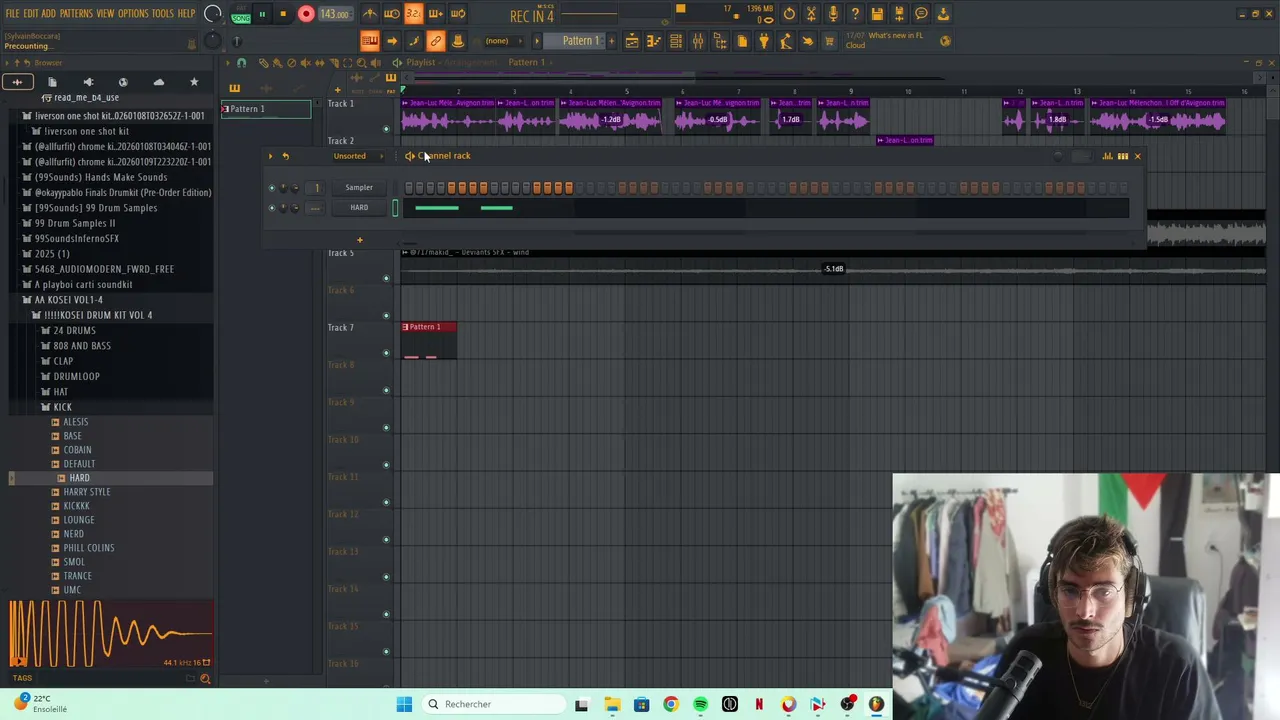Toggle the 3-2-1 countdown before recording

coord(413,14)
